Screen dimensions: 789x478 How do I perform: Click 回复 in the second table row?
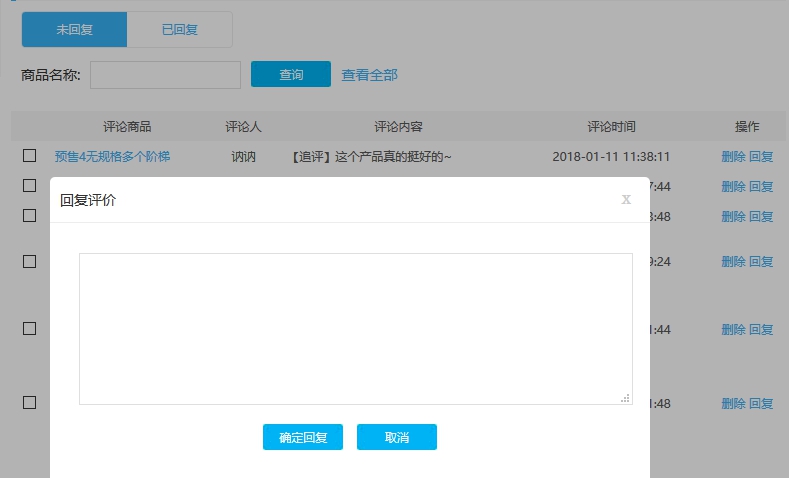(x=761, y=187)
